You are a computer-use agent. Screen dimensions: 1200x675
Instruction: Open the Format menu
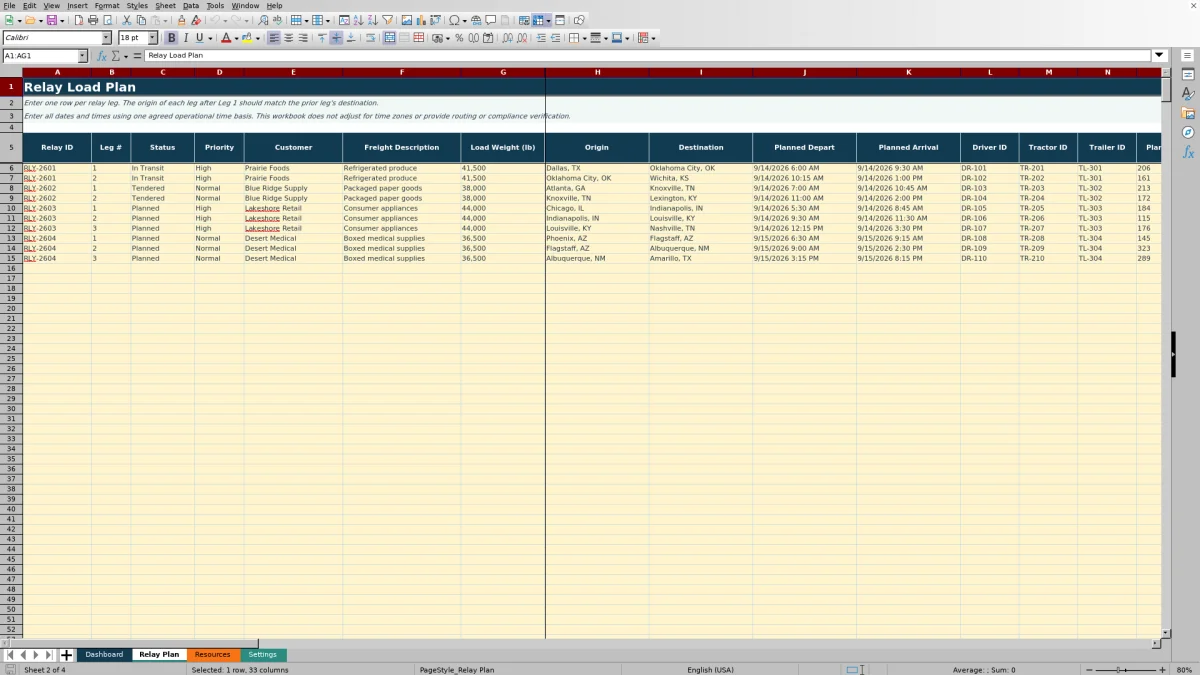tap(107, 6)
